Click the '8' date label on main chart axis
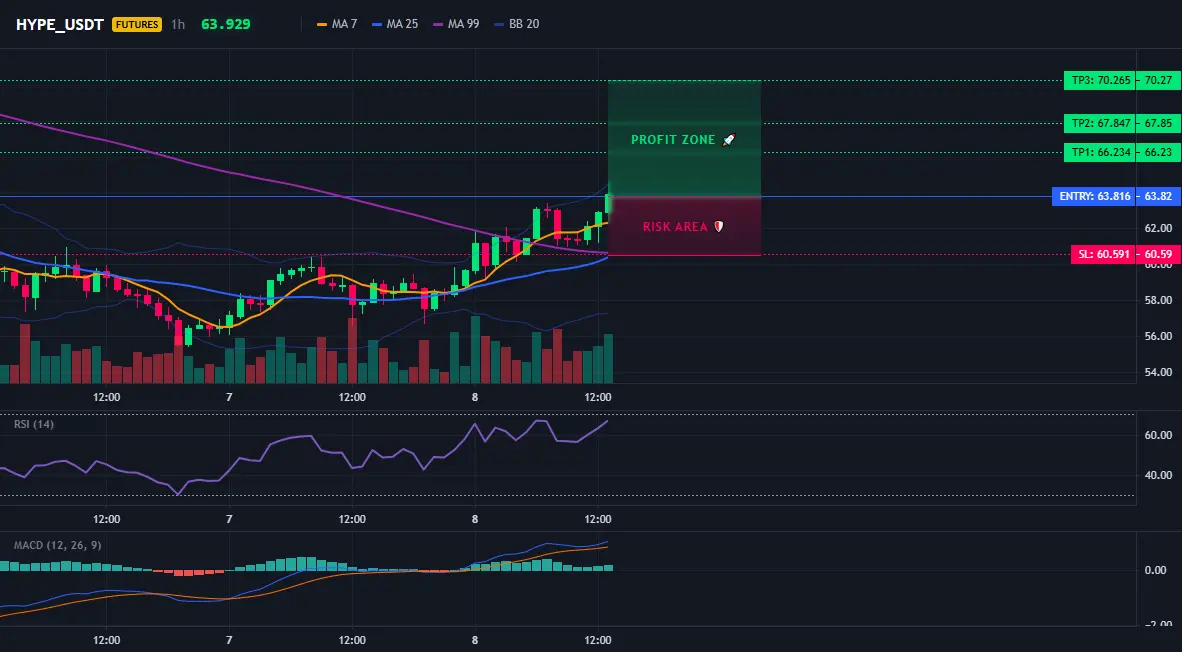 [x=475, y=396]
